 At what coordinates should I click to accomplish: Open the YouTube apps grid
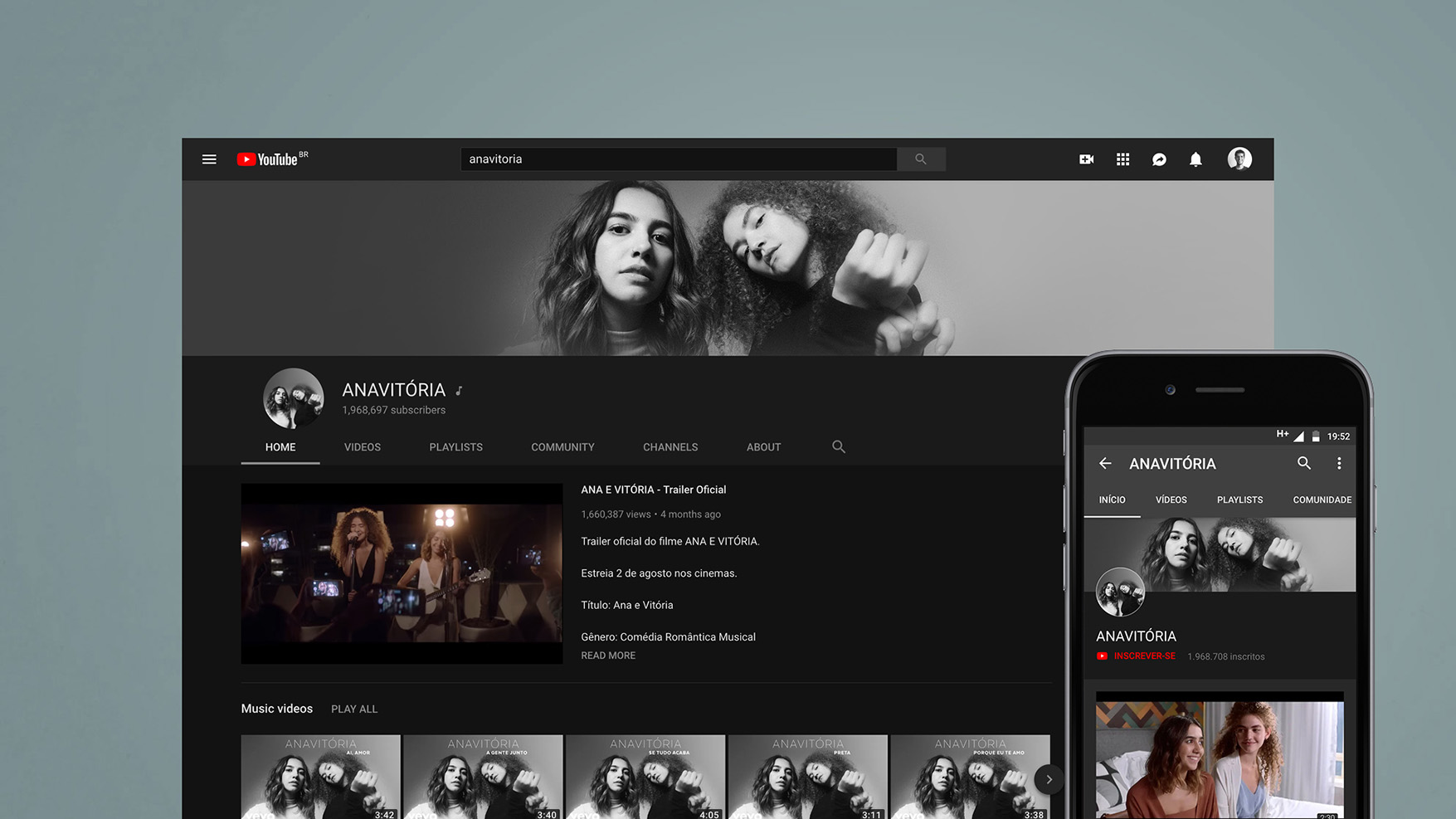click(x=1122, y=159)
